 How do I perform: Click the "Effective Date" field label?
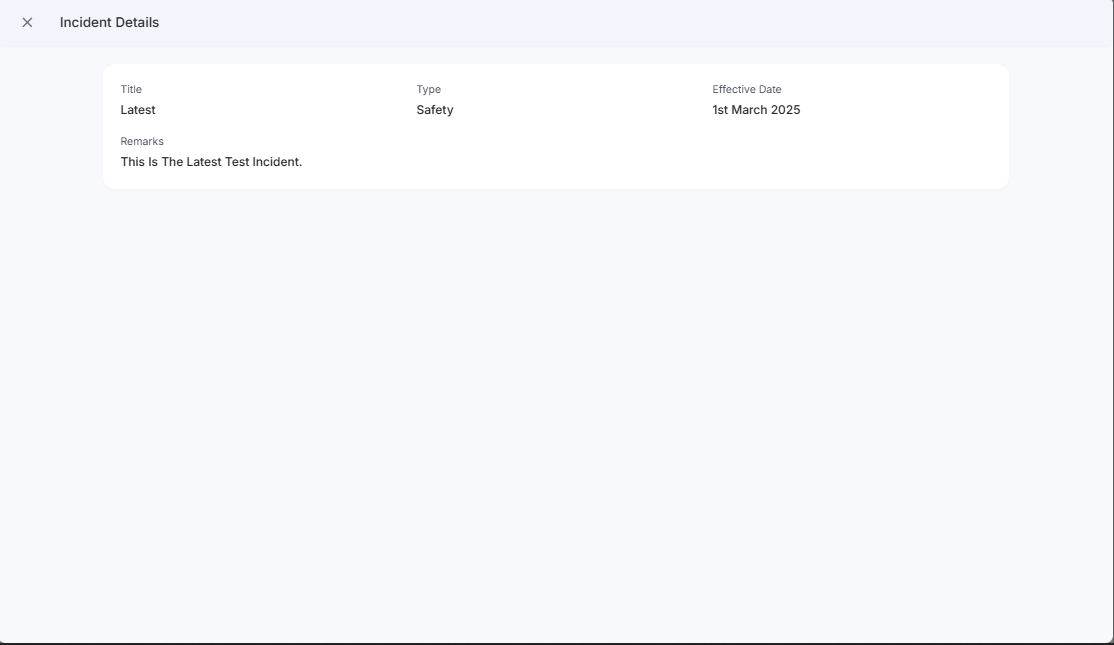point(746,89)
